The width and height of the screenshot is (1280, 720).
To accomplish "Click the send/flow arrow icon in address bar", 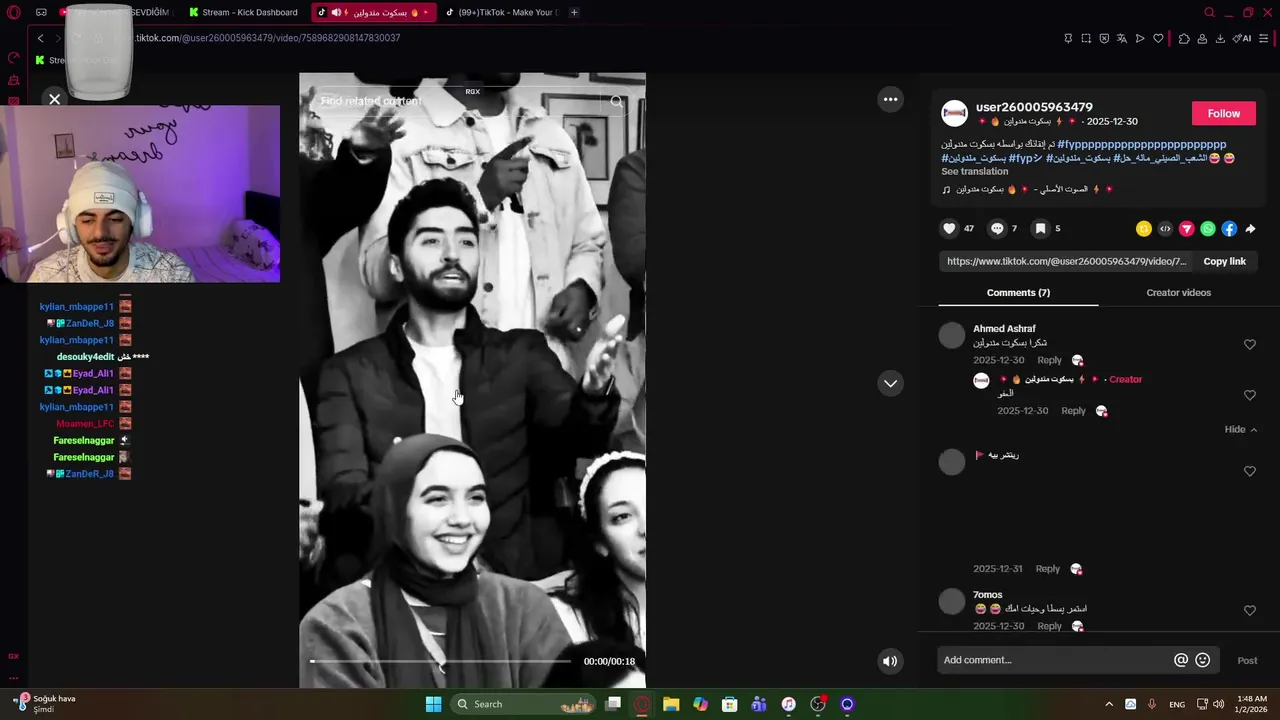I will (x=1140, y=38).
